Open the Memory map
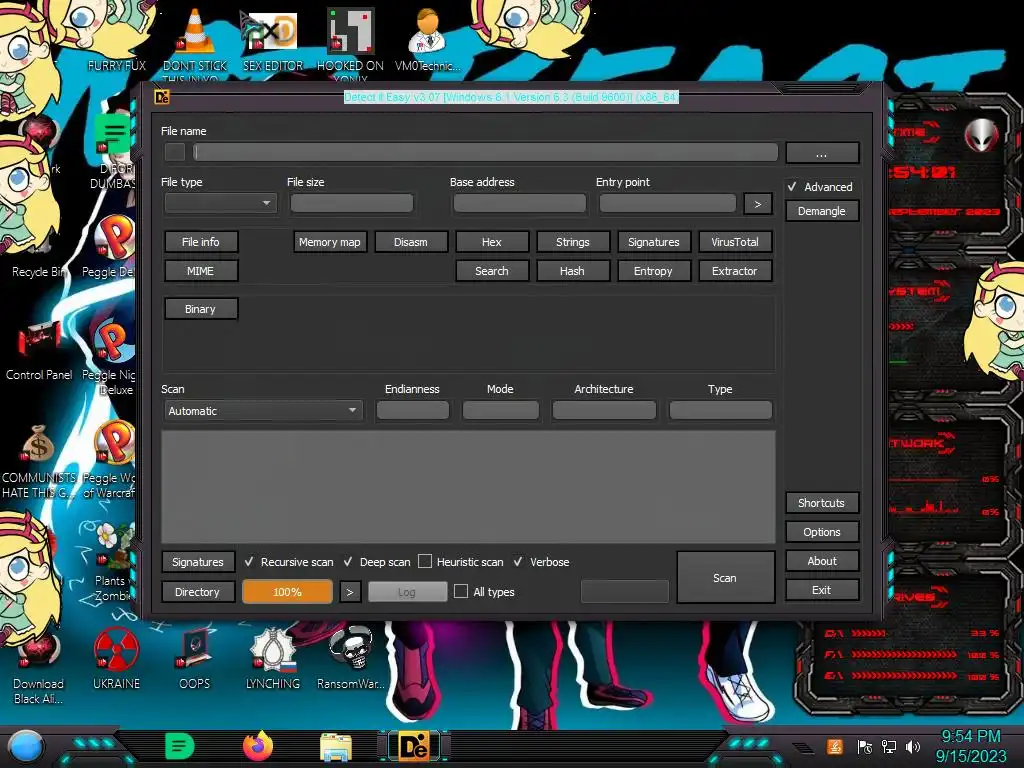Screen dimensions: 1024x768 [x=330, y=242]
